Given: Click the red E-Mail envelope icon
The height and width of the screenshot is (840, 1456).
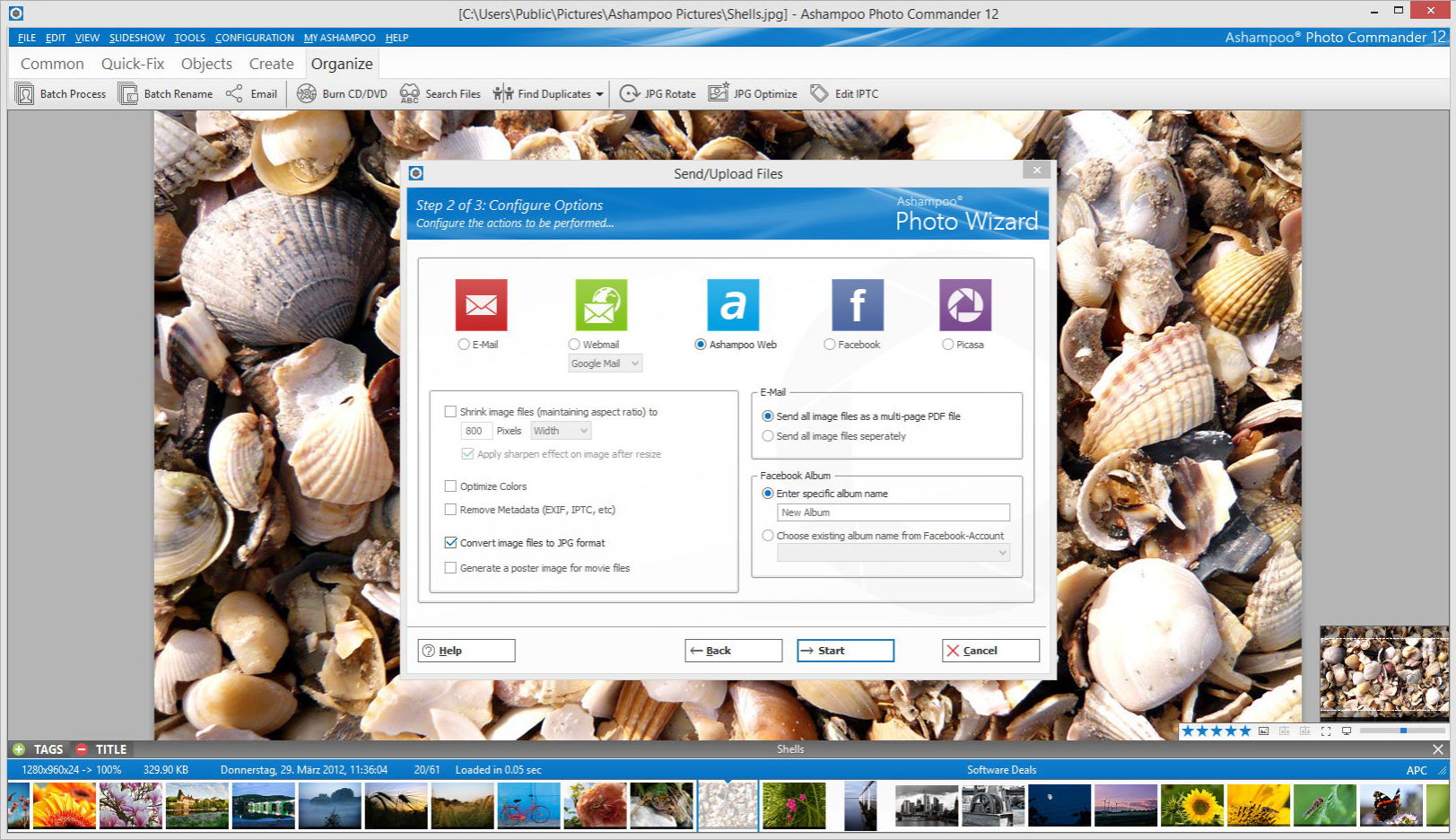Looking at the screenshot, I should point(481,305).
